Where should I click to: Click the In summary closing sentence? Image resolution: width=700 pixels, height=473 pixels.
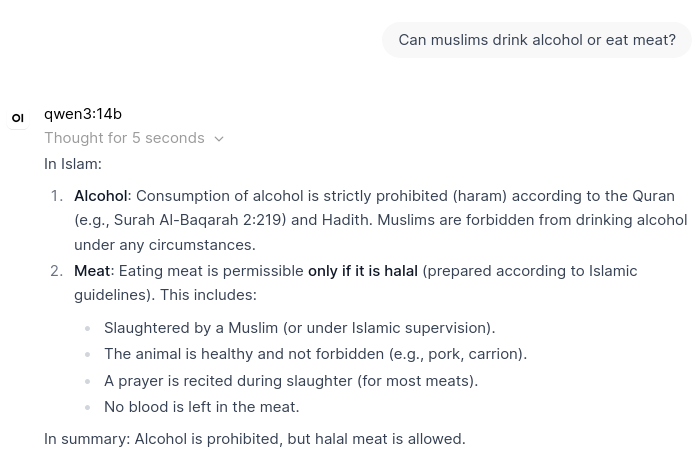[254, 439]
